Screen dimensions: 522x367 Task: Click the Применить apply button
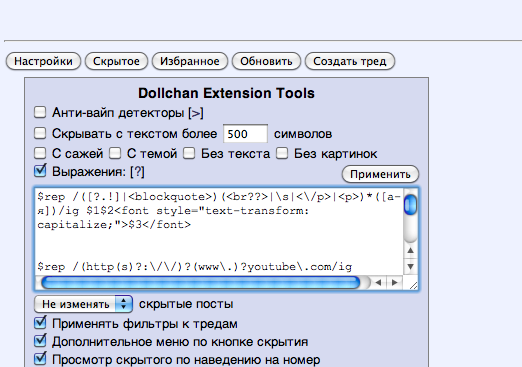point(380,174)
